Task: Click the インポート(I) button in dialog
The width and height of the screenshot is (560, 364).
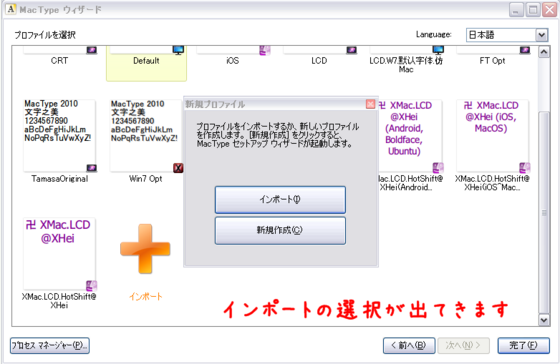Action: click(x=280, y=199)
